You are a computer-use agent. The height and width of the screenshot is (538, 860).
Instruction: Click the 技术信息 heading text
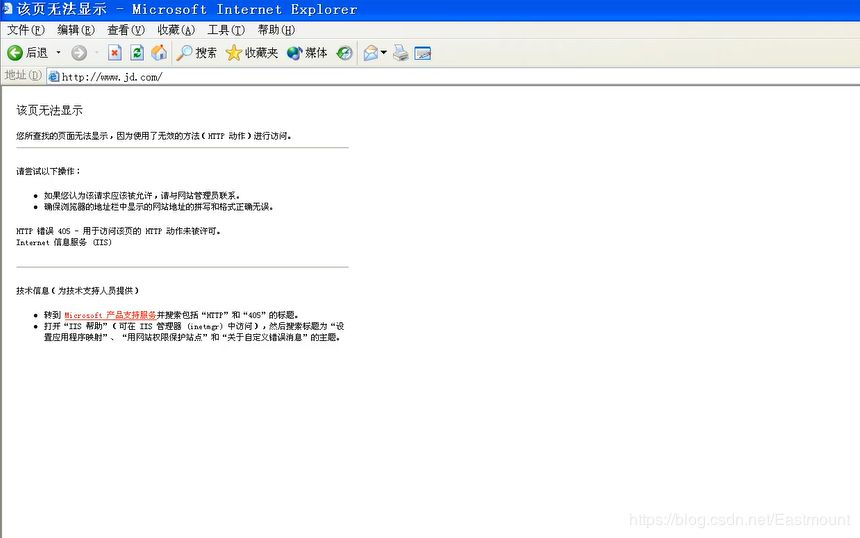(x=77, y=291)
